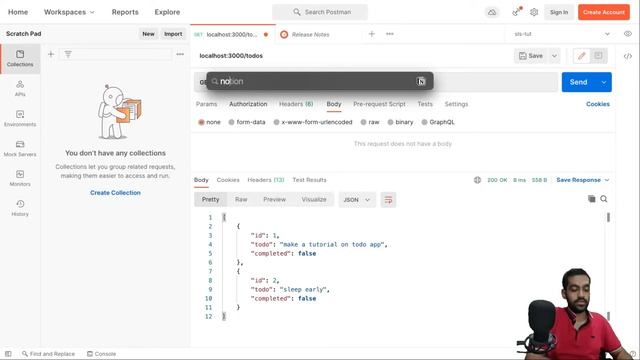Open the History sidebar panel

tap(20, 208)
